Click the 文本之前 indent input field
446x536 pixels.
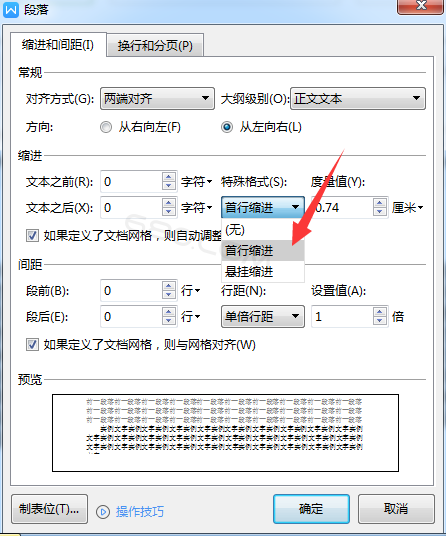click(x=131, y=182)
